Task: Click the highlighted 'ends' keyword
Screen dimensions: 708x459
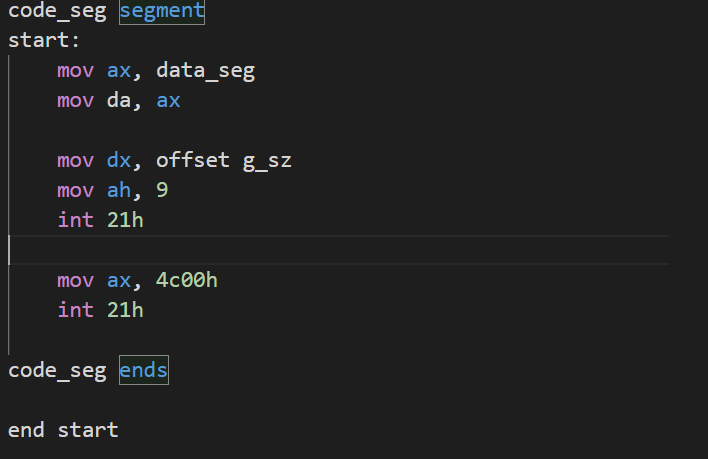Action: [144, 370]
